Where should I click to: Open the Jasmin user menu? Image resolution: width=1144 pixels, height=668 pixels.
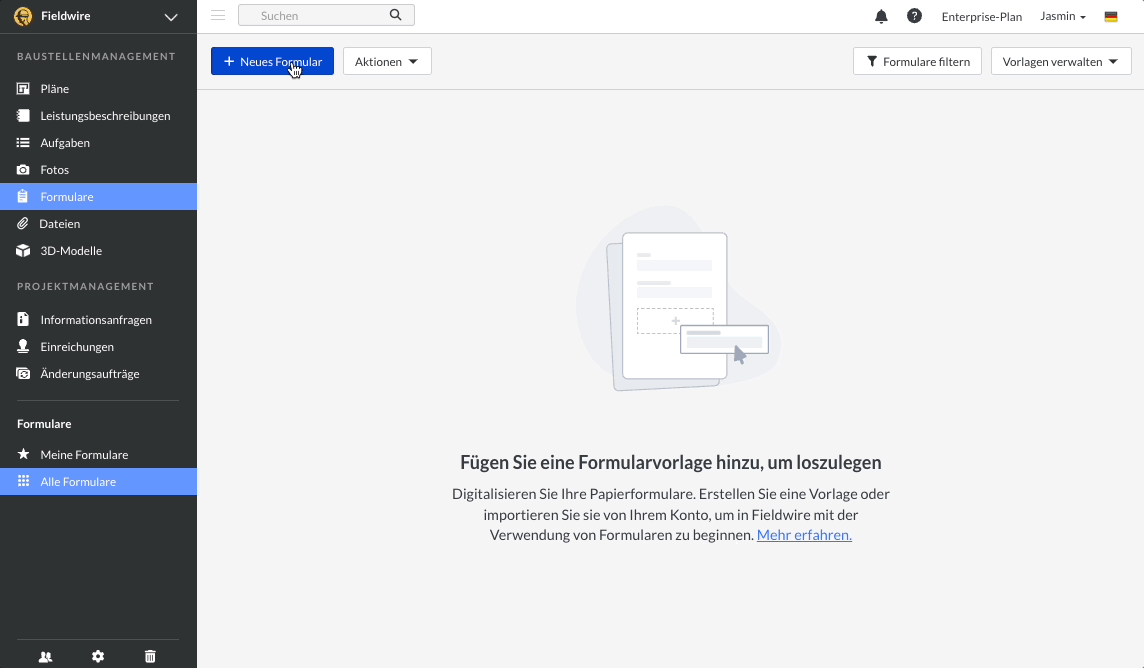pos(1062,16)
